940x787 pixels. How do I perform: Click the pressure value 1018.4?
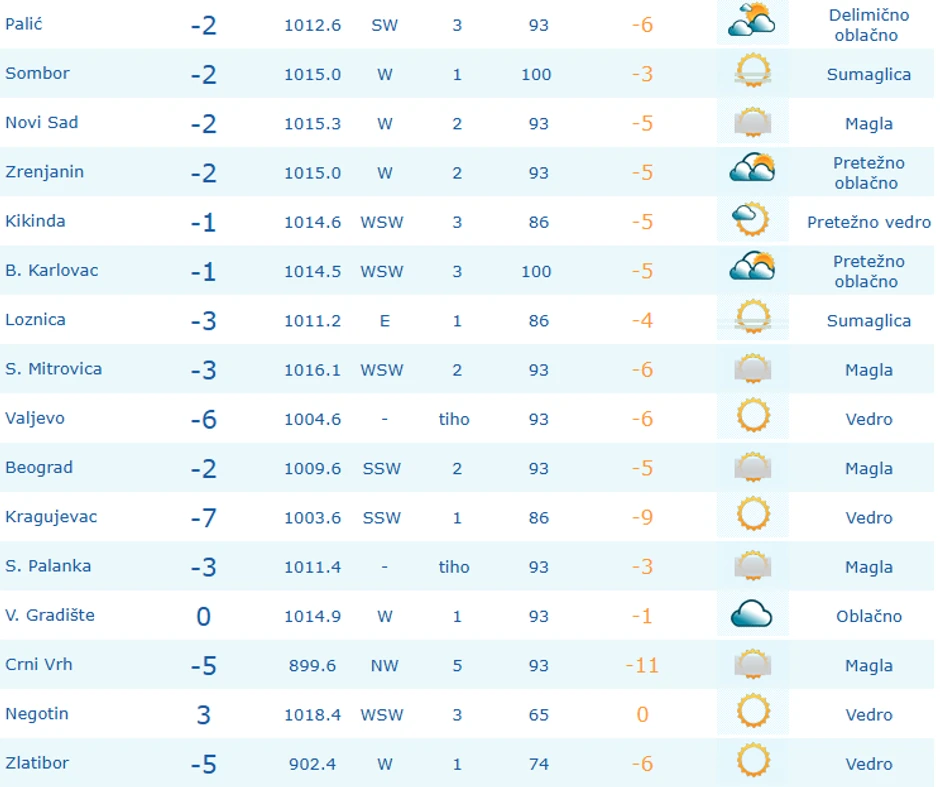tap(312, 714)
